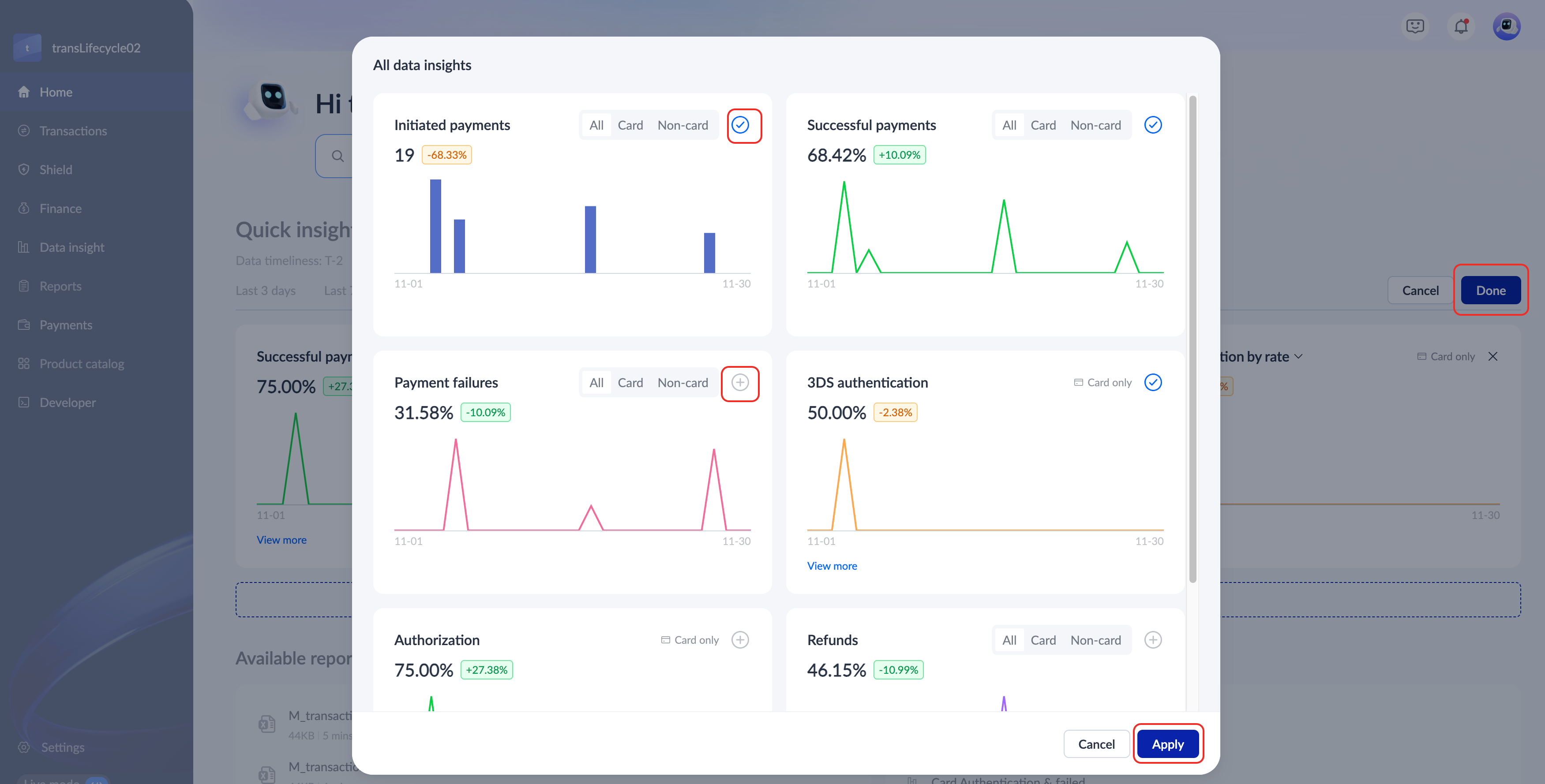Image resolution: width=1545 pixels, height=784 pixels.
Task: Add Authorization insight with plus icon
Action: (x=739, y=639)
